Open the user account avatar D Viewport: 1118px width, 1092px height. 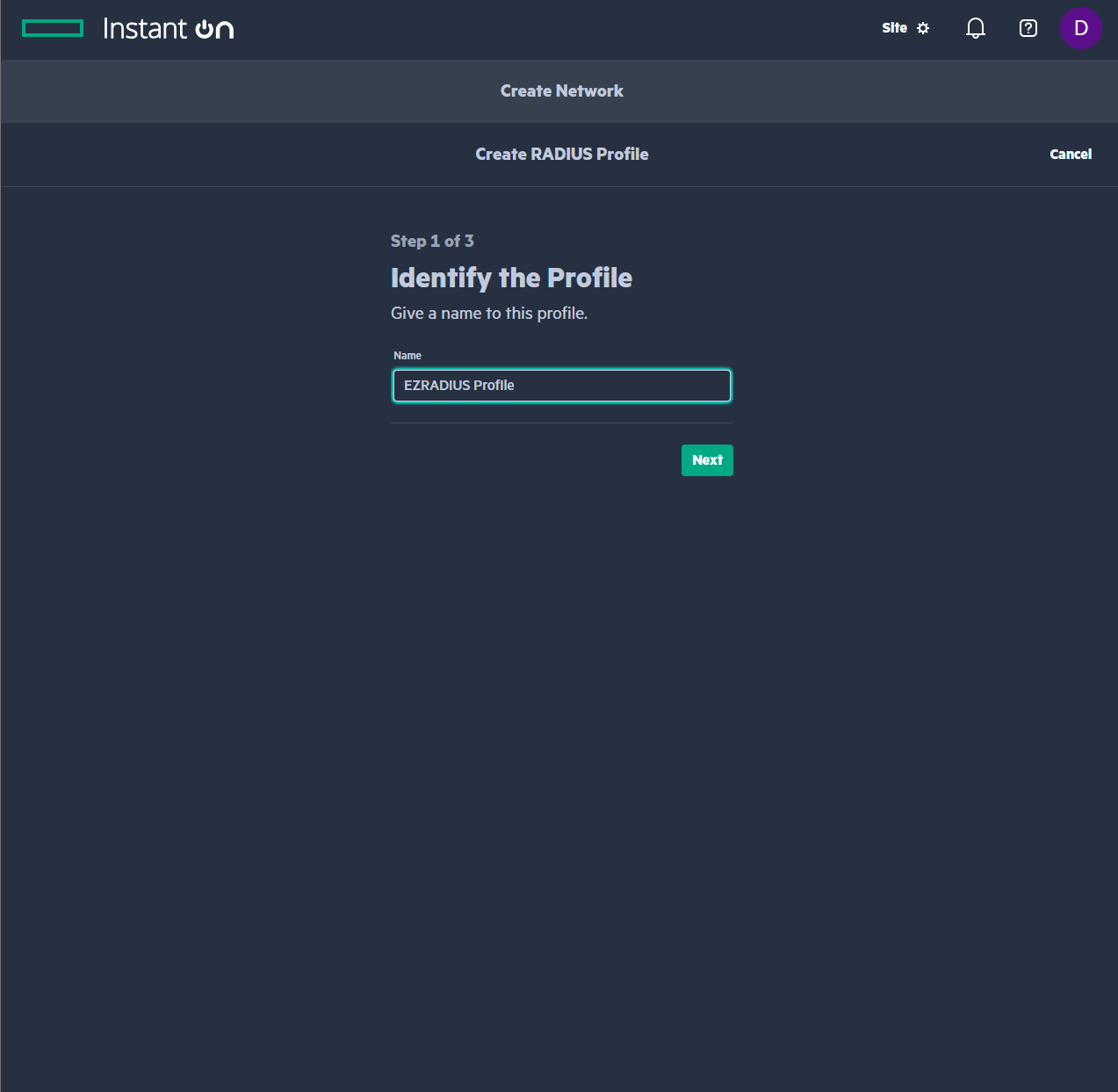[1080, 28]
